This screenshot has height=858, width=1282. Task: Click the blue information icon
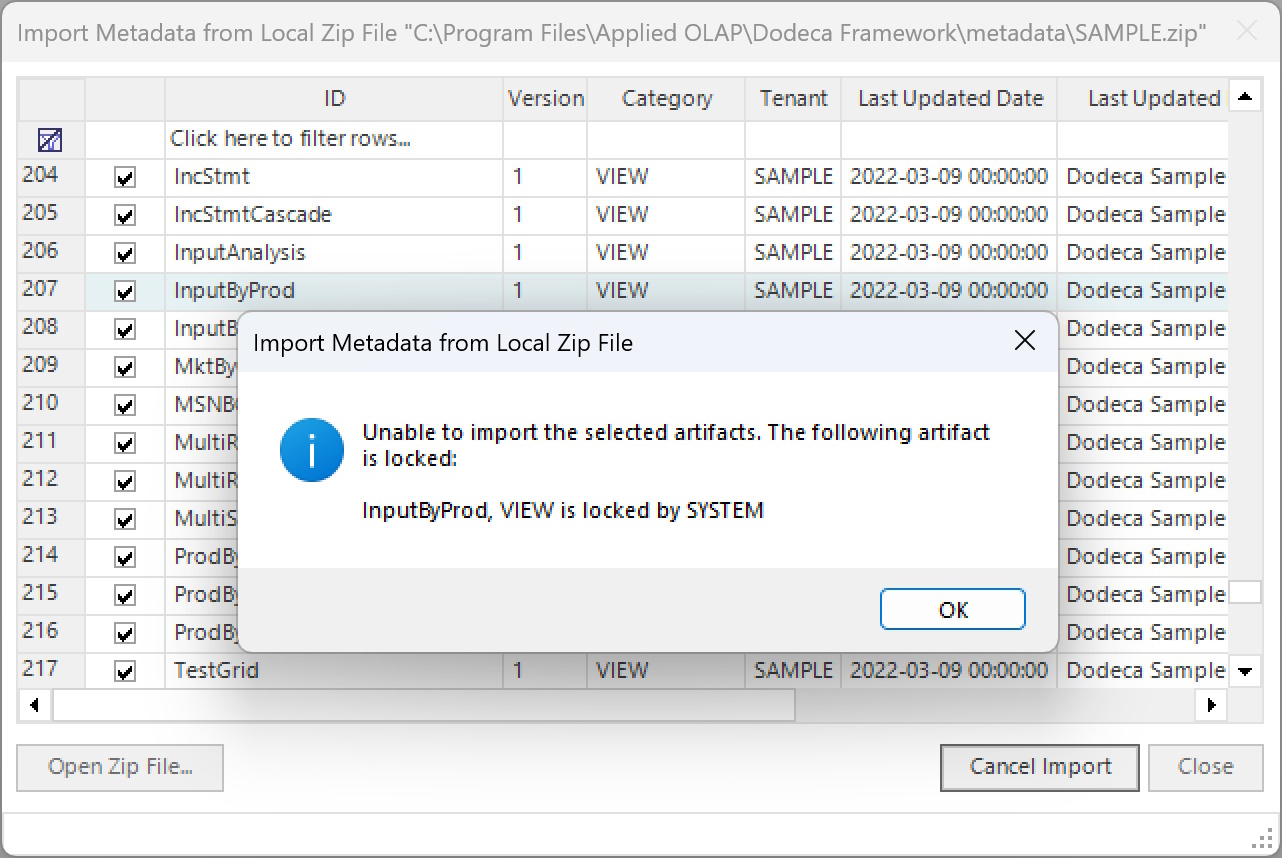[x=311, y=451]
